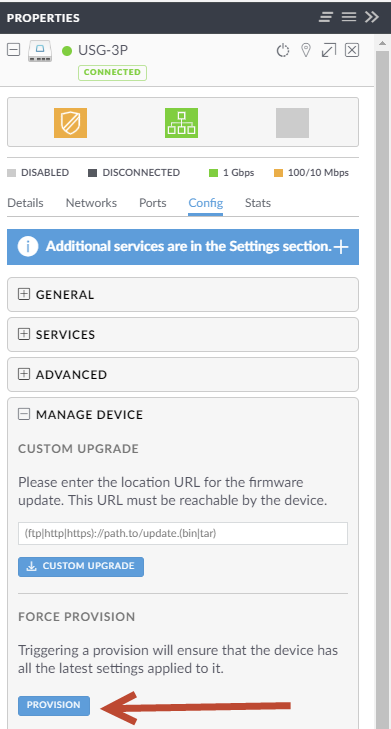Click the gray disabled port square
This screenshot has height=729, width=391.
(x=292, y=123)
